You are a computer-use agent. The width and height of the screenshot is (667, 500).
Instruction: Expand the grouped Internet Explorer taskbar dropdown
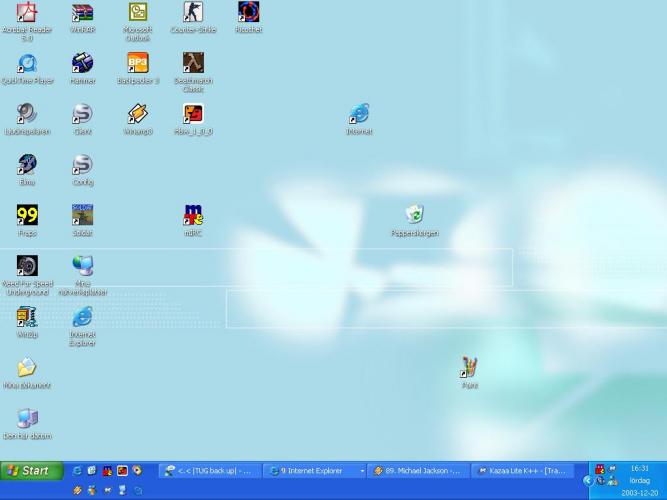(362, 471)
